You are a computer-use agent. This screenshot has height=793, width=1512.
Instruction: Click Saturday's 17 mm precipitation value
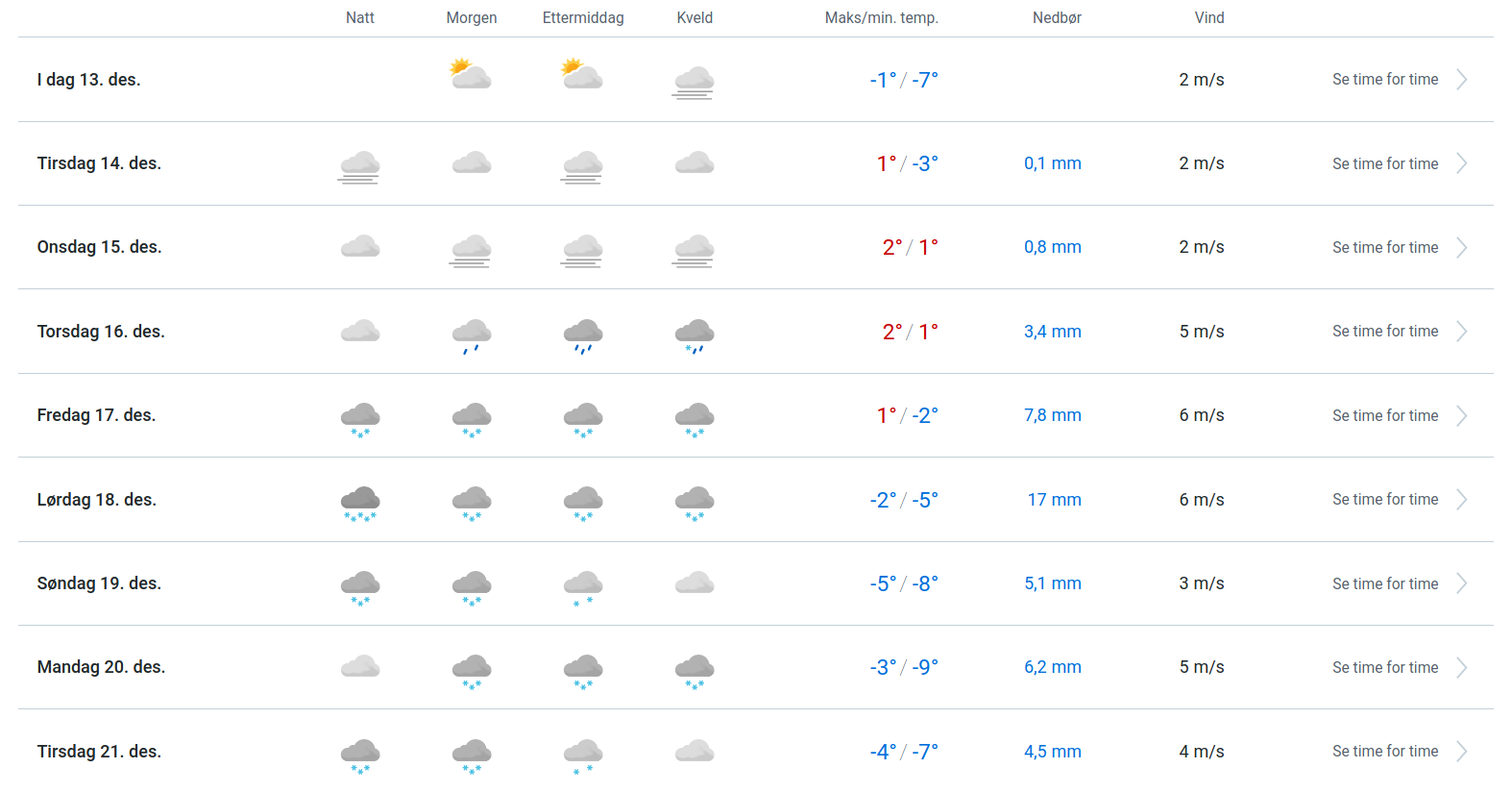pyautogui.click(x=1054, y=500)
